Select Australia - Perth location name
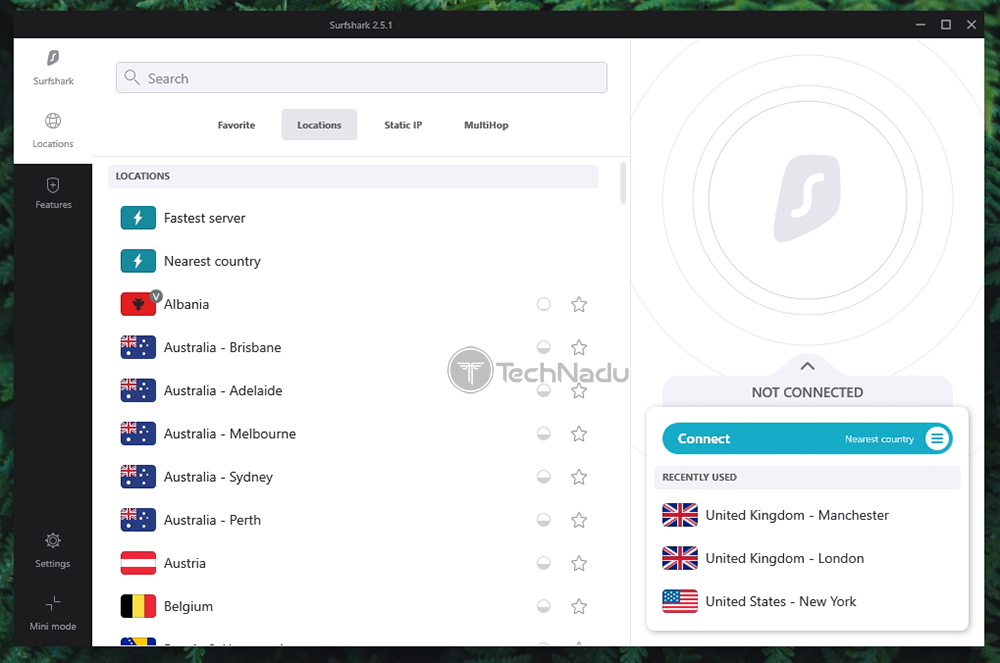Image resolution: width=1000 pixels, height=663 pixels. pos(212,520)
